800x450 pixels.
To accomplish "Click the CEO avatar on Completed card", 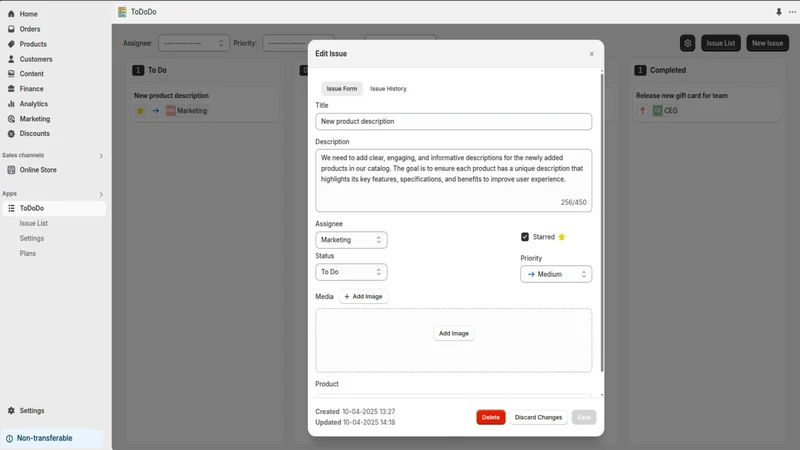I will [658, 110].
